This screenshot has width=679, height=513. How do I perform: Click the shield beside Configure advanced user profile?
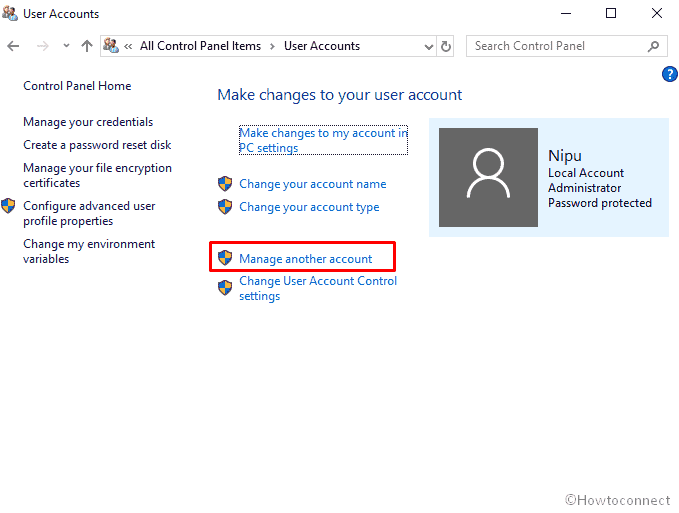8,206
